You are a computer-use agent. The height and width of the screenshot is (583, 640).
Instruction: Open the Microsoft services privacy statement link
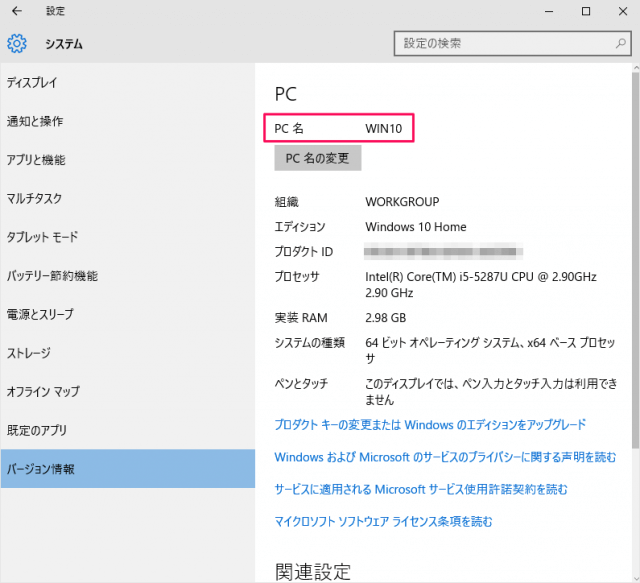[x=445, y=457]
